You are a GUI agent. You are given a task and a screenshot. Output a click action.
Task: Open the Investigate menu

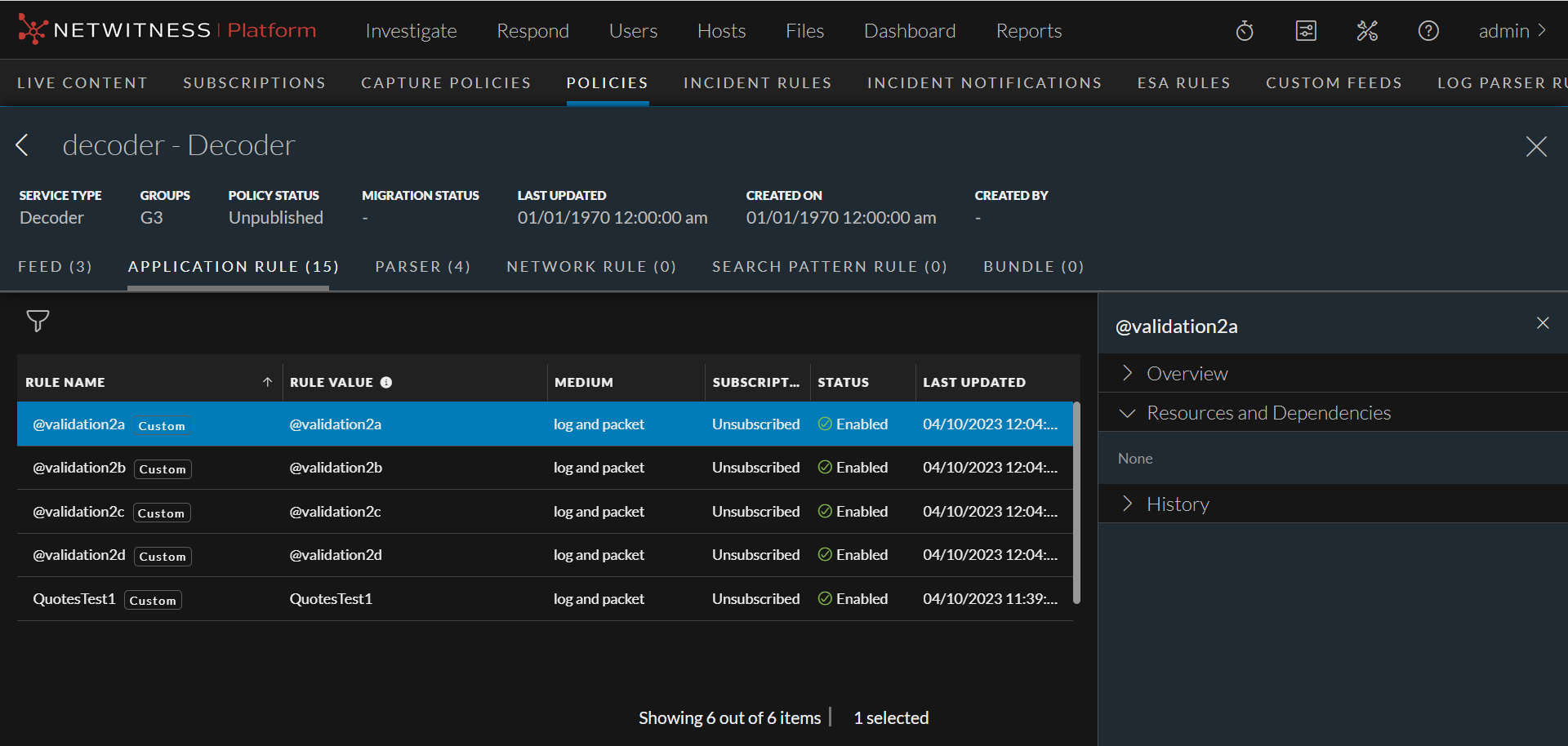point(411,30)
